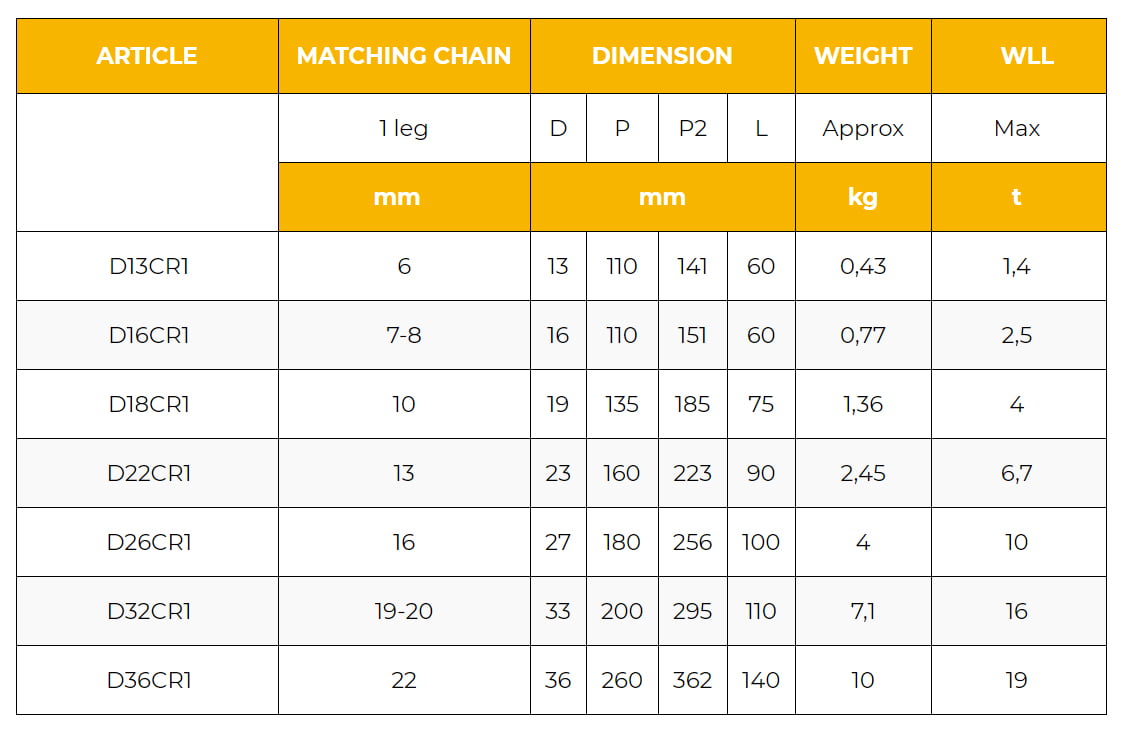Click the ARTICLE column header
1123x734 pixels.
tap(147, 56)
